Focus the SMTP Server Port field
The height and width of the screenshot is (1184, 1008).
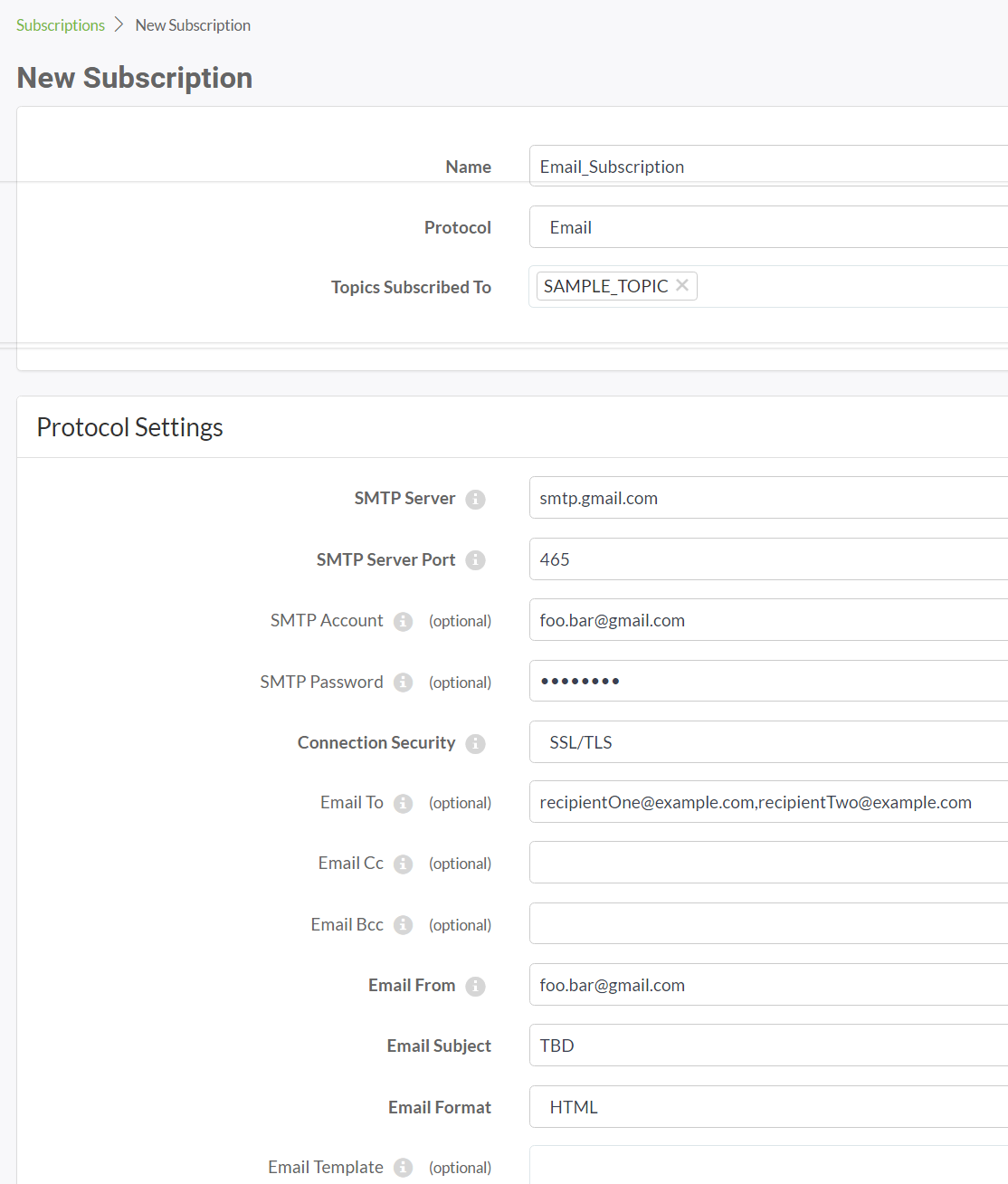tap(767, 559)
